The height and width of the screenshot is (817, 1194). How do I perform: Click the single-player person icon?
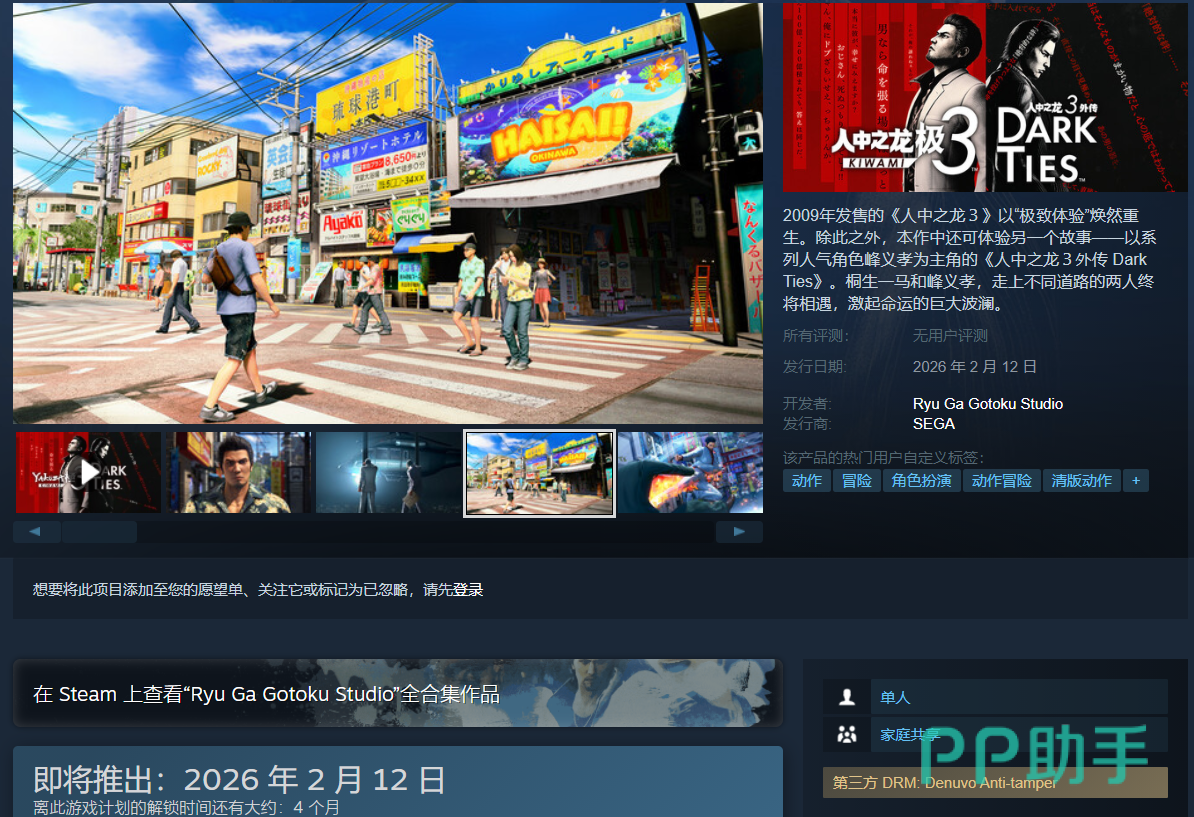click(847, 697)
